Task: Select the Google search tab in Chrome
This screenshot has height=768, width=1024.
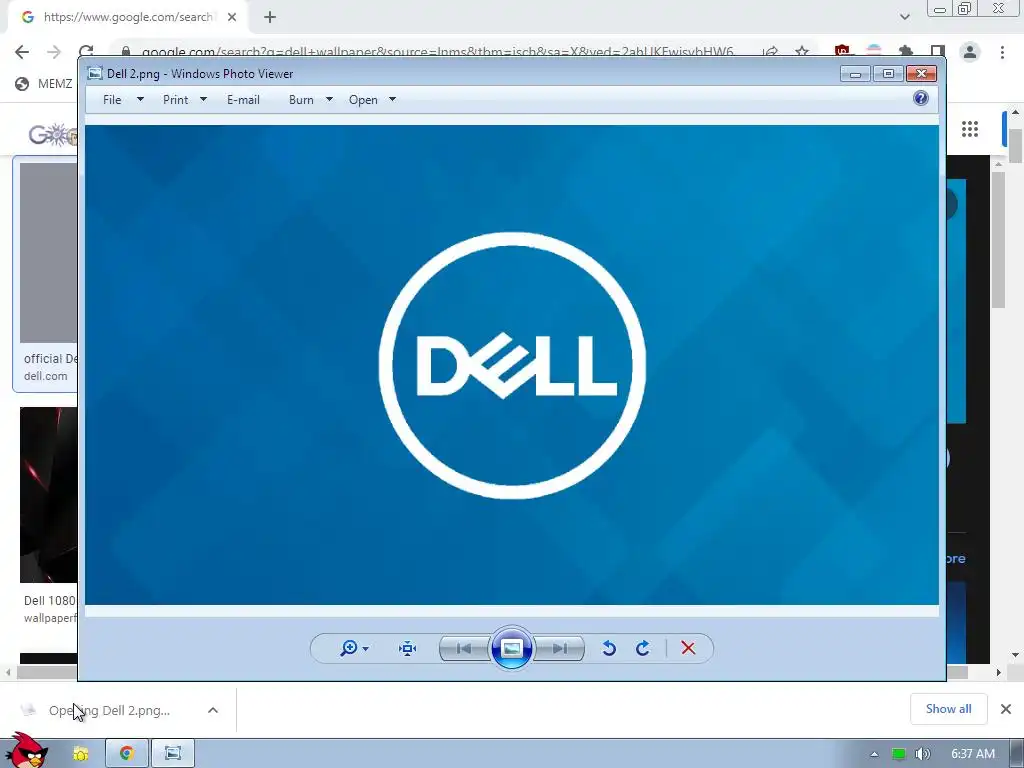Action: 127,17
